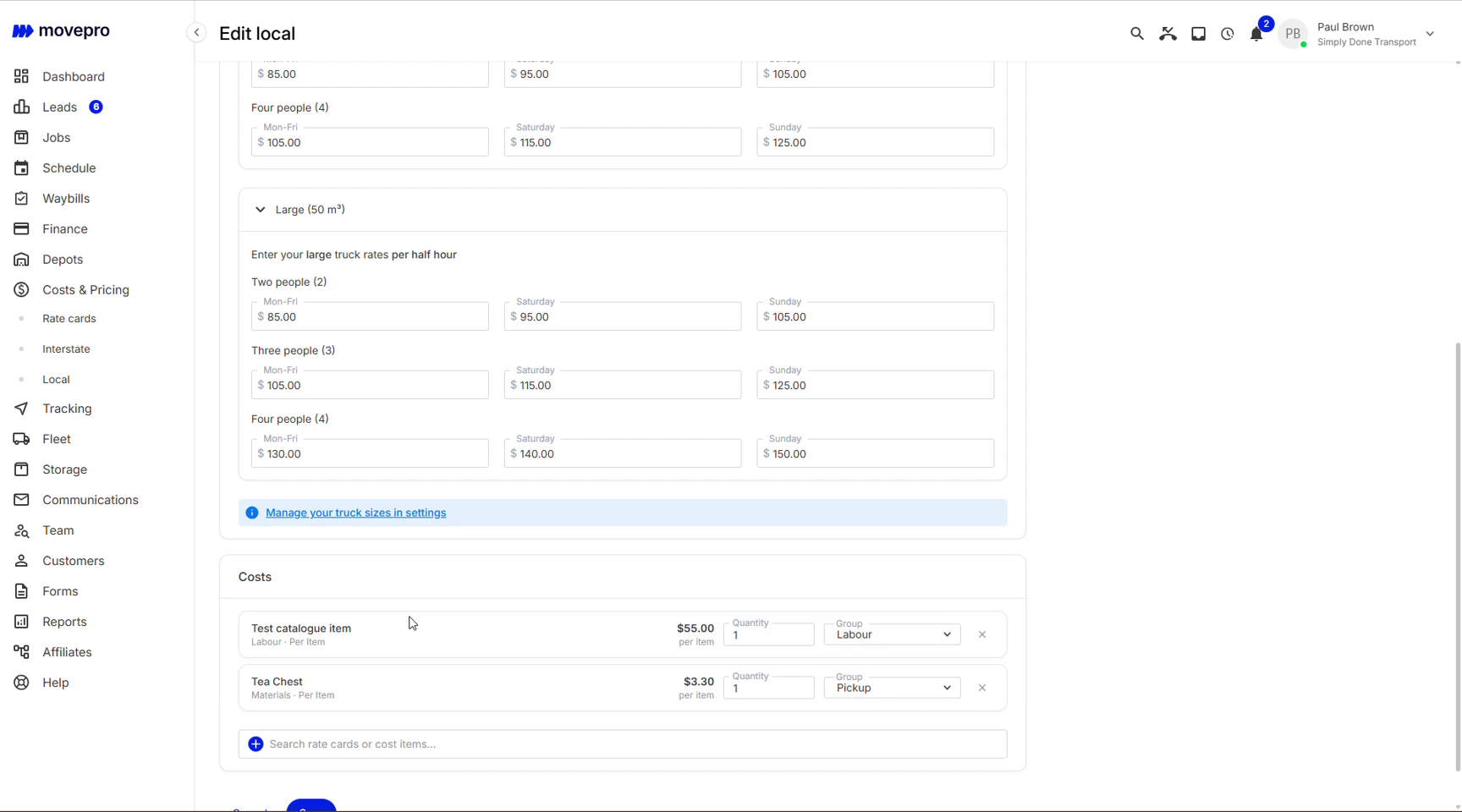Open Manage your truck sizes in settings
This screenshot has height=812, width=1462.
[355, 513]
